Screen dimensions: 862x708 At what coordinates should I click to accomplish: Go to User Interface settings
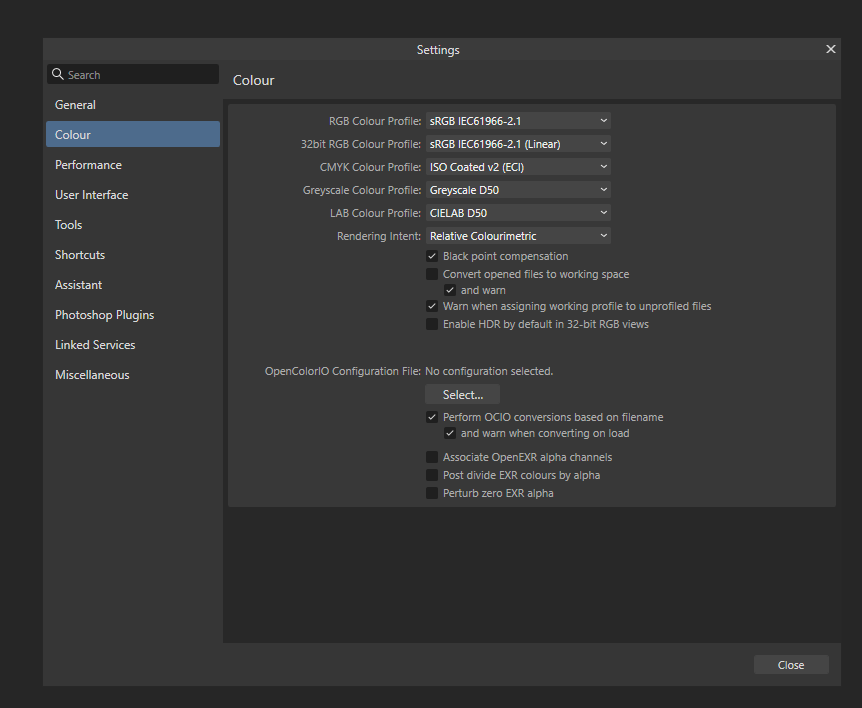click(x=133, y=195)
